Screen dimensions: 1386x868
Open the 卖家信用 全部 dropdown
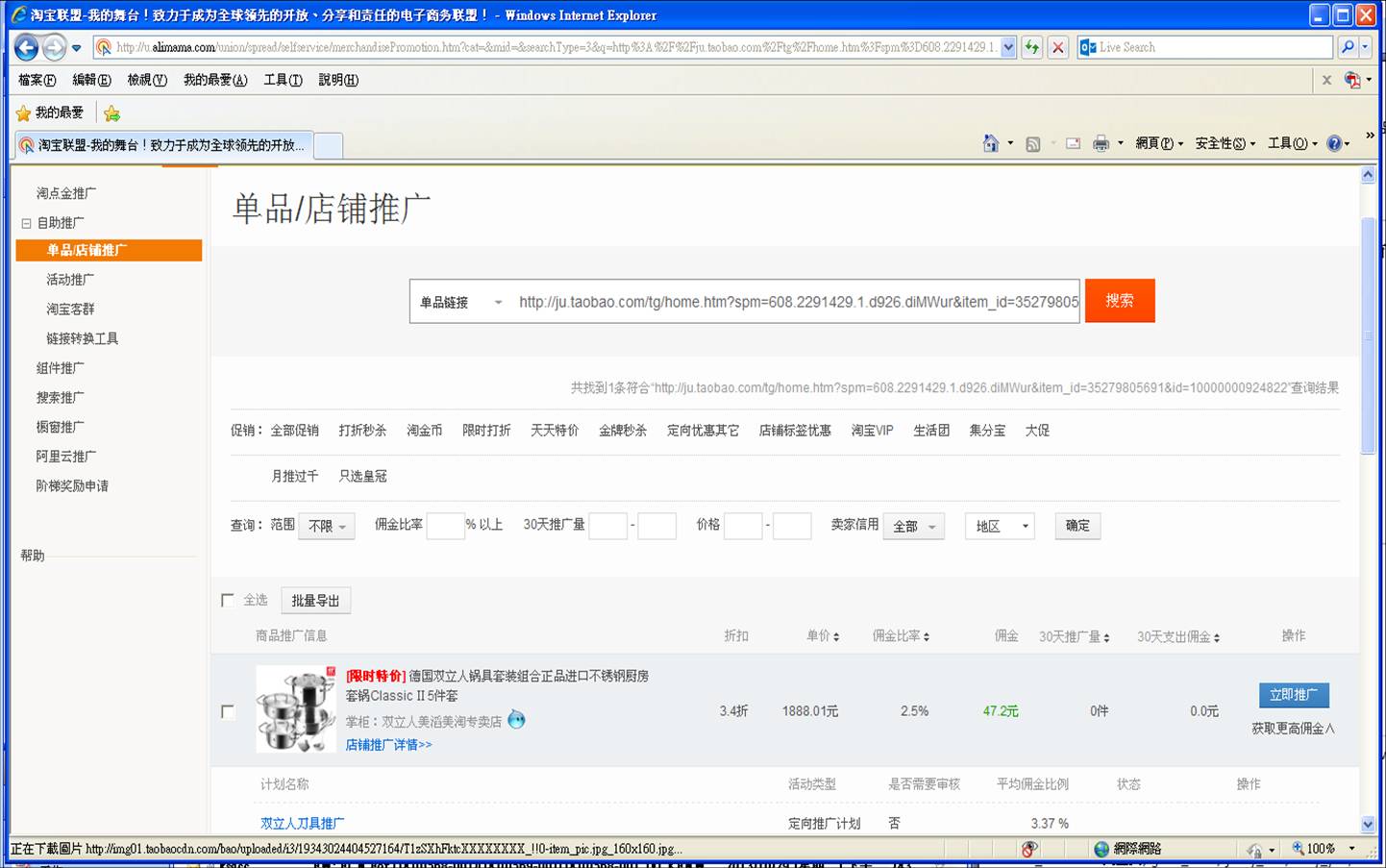[914, 526]
